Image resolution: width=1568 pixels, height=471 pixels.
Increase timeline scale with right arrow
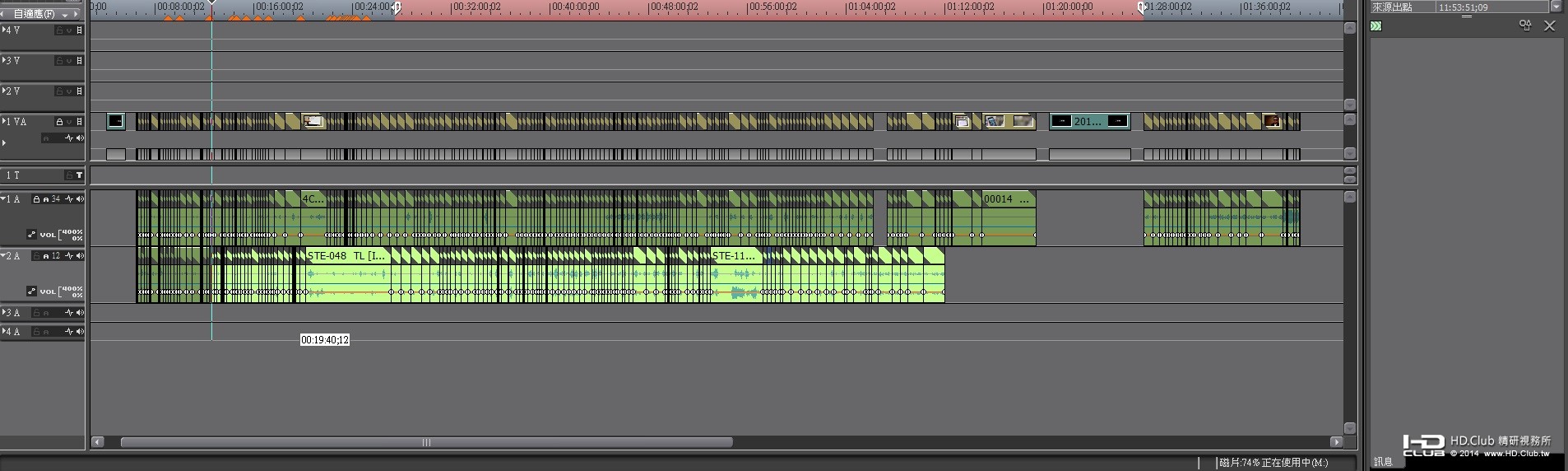tap(77, 14)
